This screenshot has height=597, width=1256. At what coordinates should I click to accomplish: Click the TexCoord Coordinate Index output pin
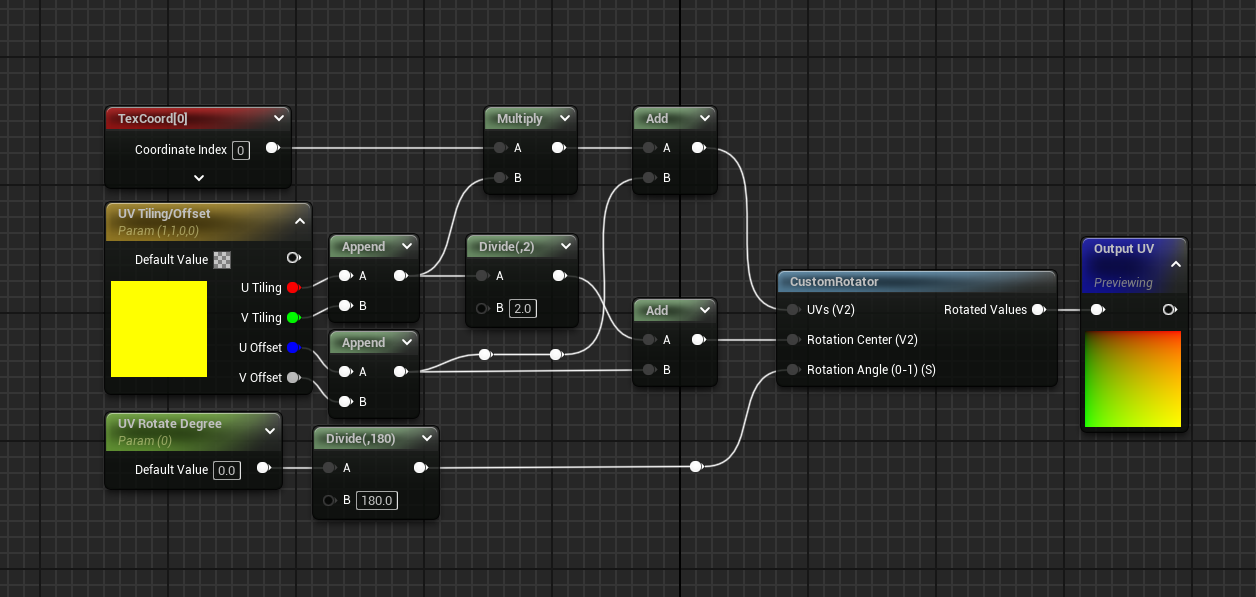(x=272, y=149)
